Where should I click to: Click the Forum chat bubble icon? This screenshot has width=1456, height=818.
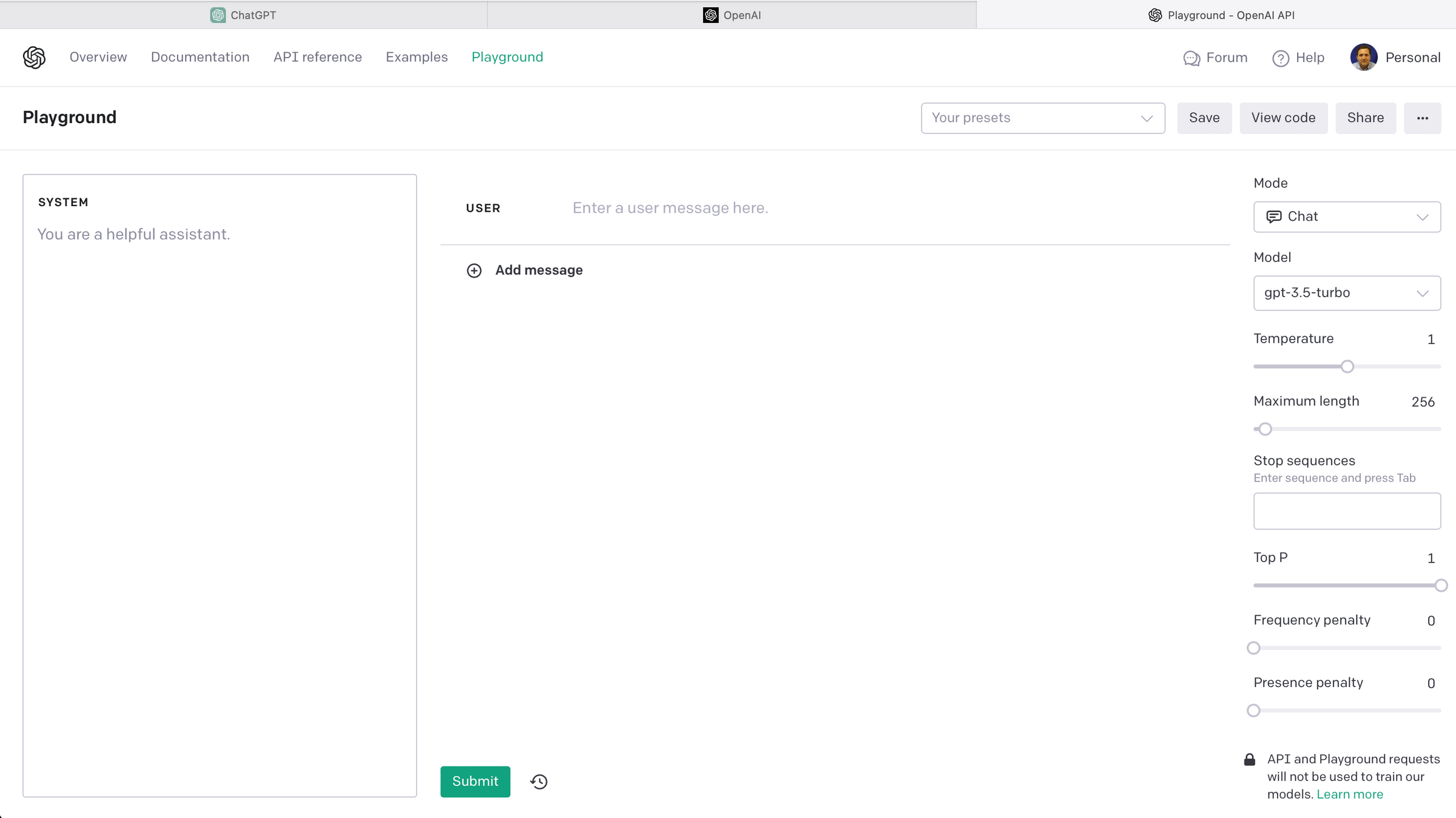point(1191,58)
